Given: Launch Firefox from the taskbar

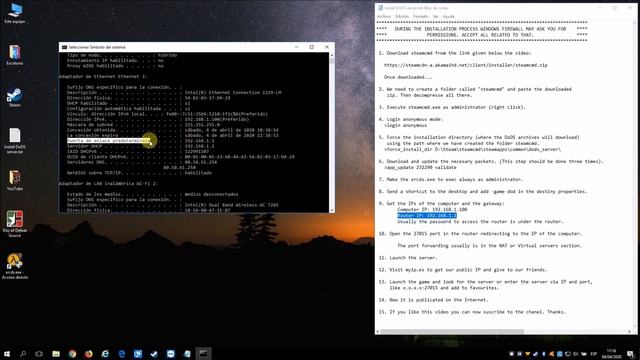Looking at the screenshot, I should (x=89, y=353).
